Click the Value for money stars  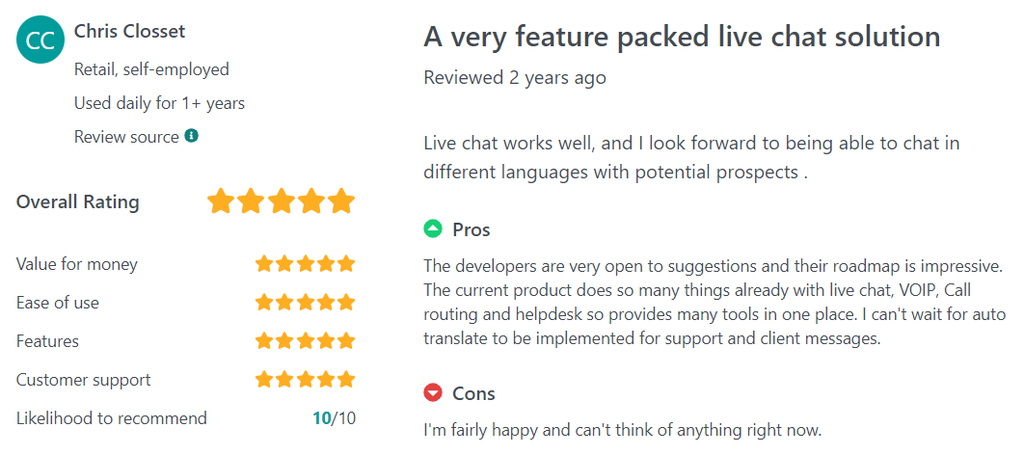pyautogui.click(x=305, y=264)
